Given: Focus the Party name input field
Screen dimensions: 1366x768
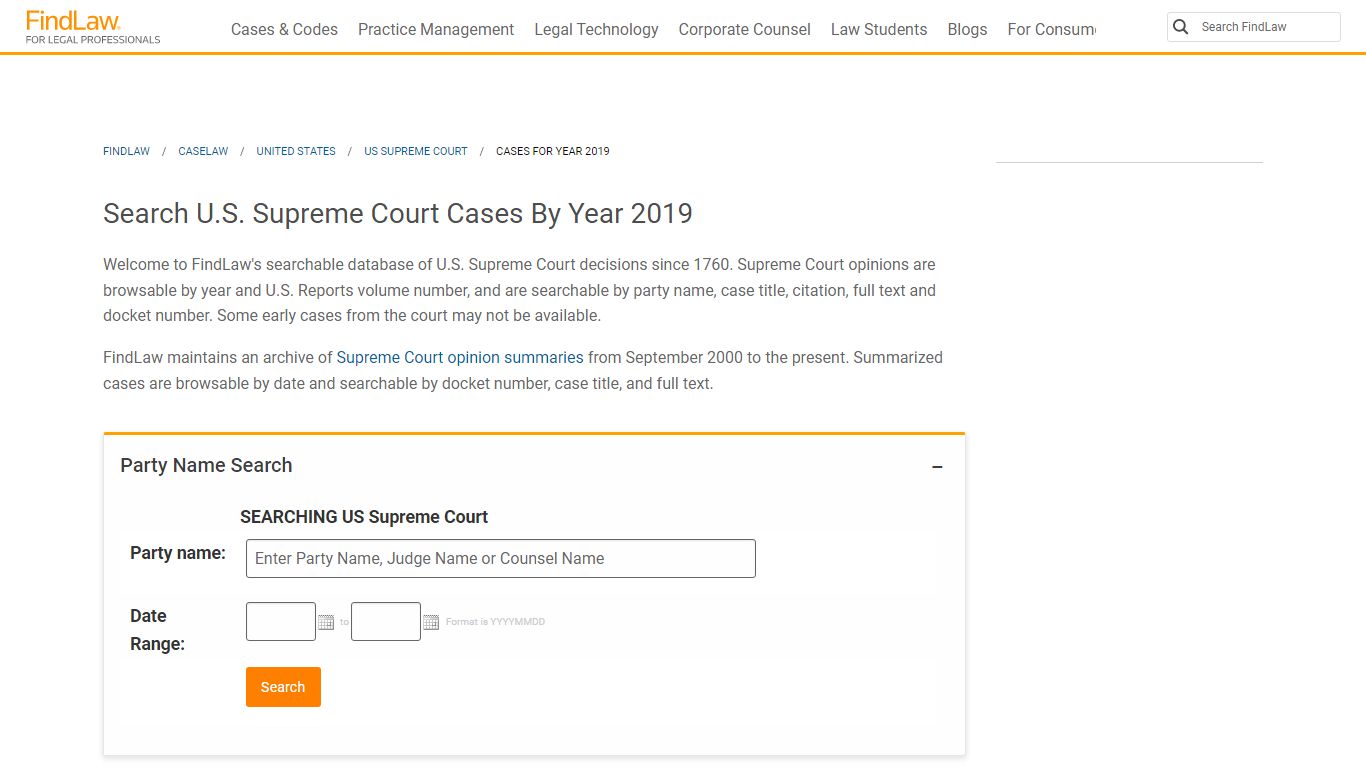Looking at the screenshot, I should tap(501, 559).
